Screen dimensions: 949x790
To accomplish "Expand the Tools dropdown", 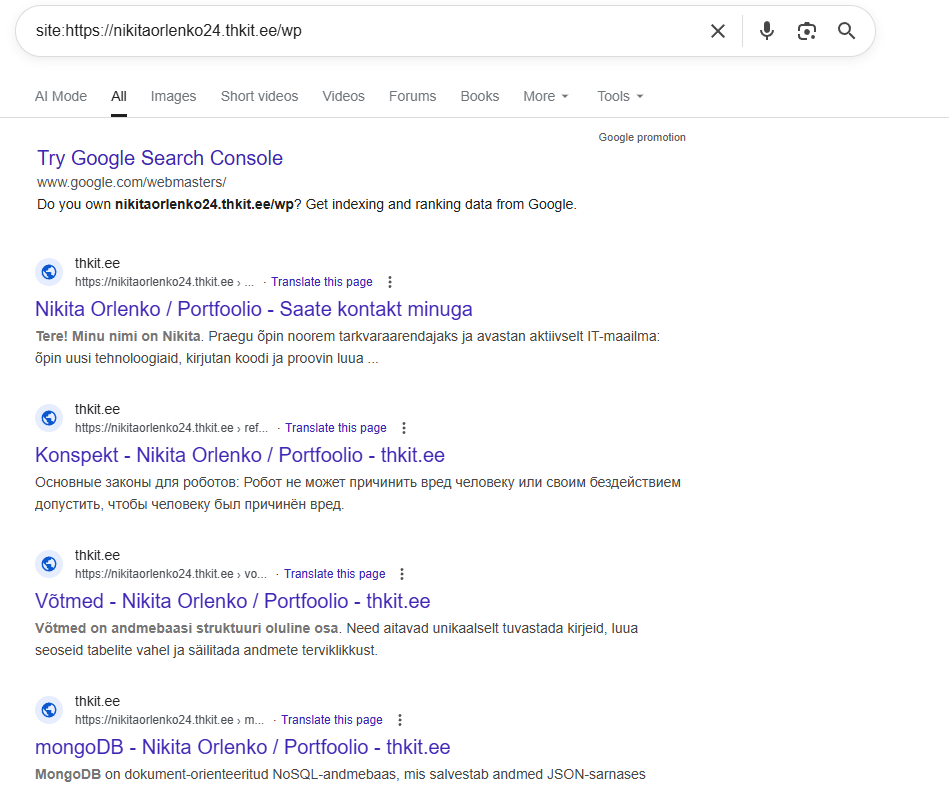I will tap(620, 97).
